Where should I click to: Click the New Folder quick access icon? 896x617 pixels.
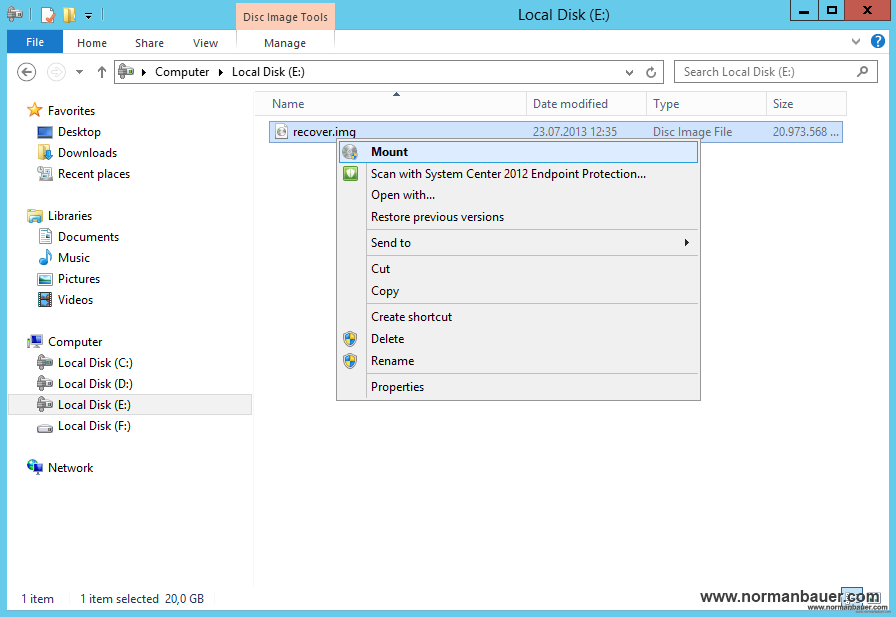[69, 15]
